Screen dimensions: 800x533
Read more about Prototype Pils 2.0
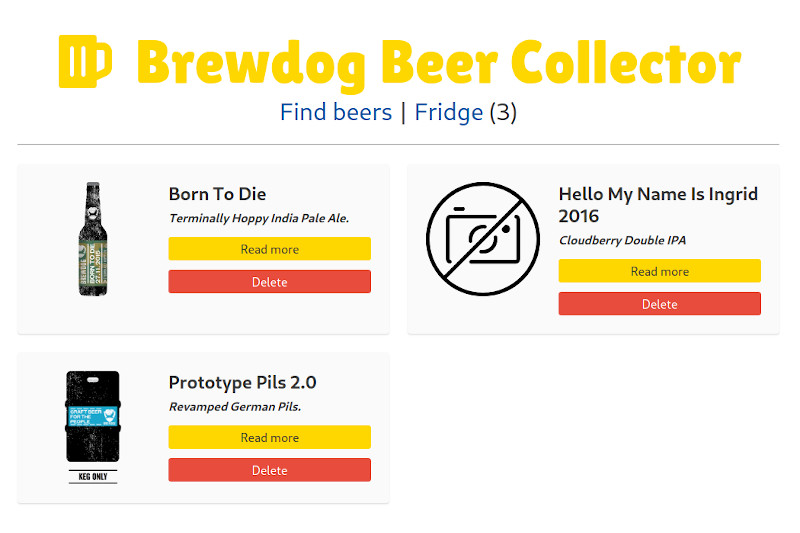pos(269,437)
